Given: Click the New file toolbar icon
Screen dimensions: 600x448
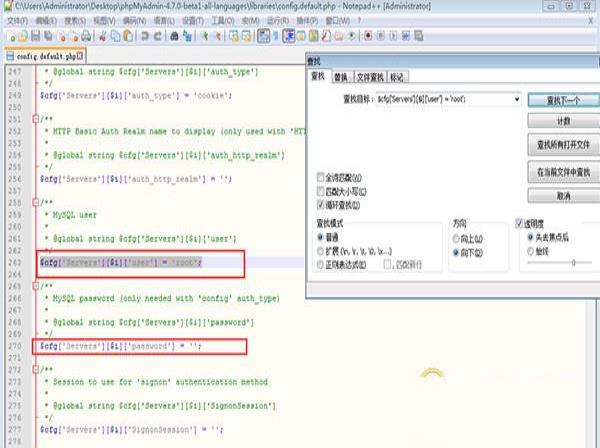Looking at the screenshot, I should pyautogui.click(x=9, y=36).
